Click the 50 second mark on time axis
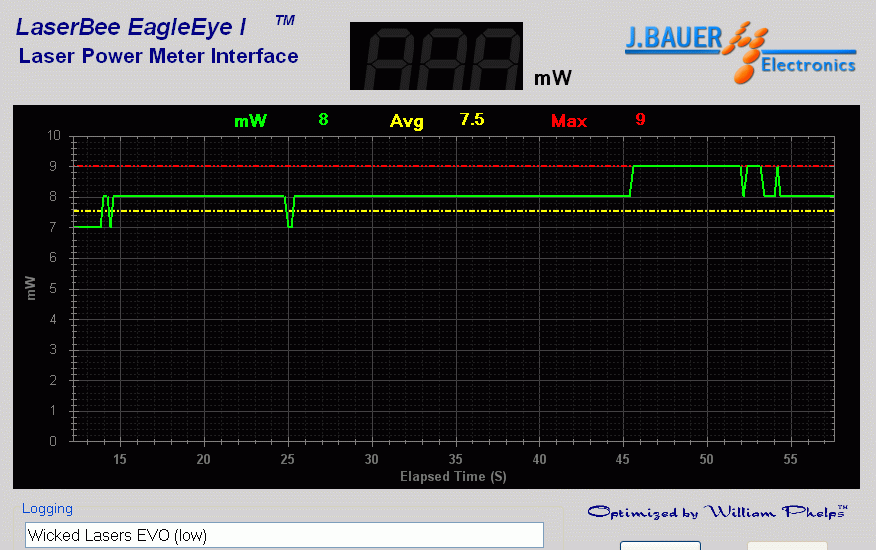This screenshot has height=550, width=876. (x=707, y=459)
